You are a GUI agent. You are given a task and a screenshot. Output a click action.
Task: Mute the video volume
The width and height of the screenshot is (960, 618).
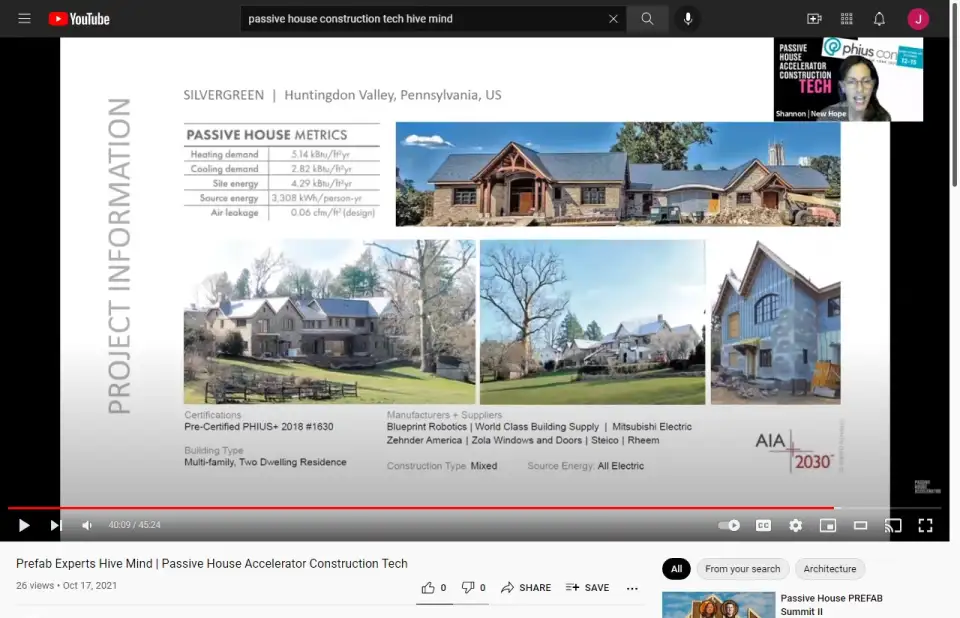pos(87,525)
